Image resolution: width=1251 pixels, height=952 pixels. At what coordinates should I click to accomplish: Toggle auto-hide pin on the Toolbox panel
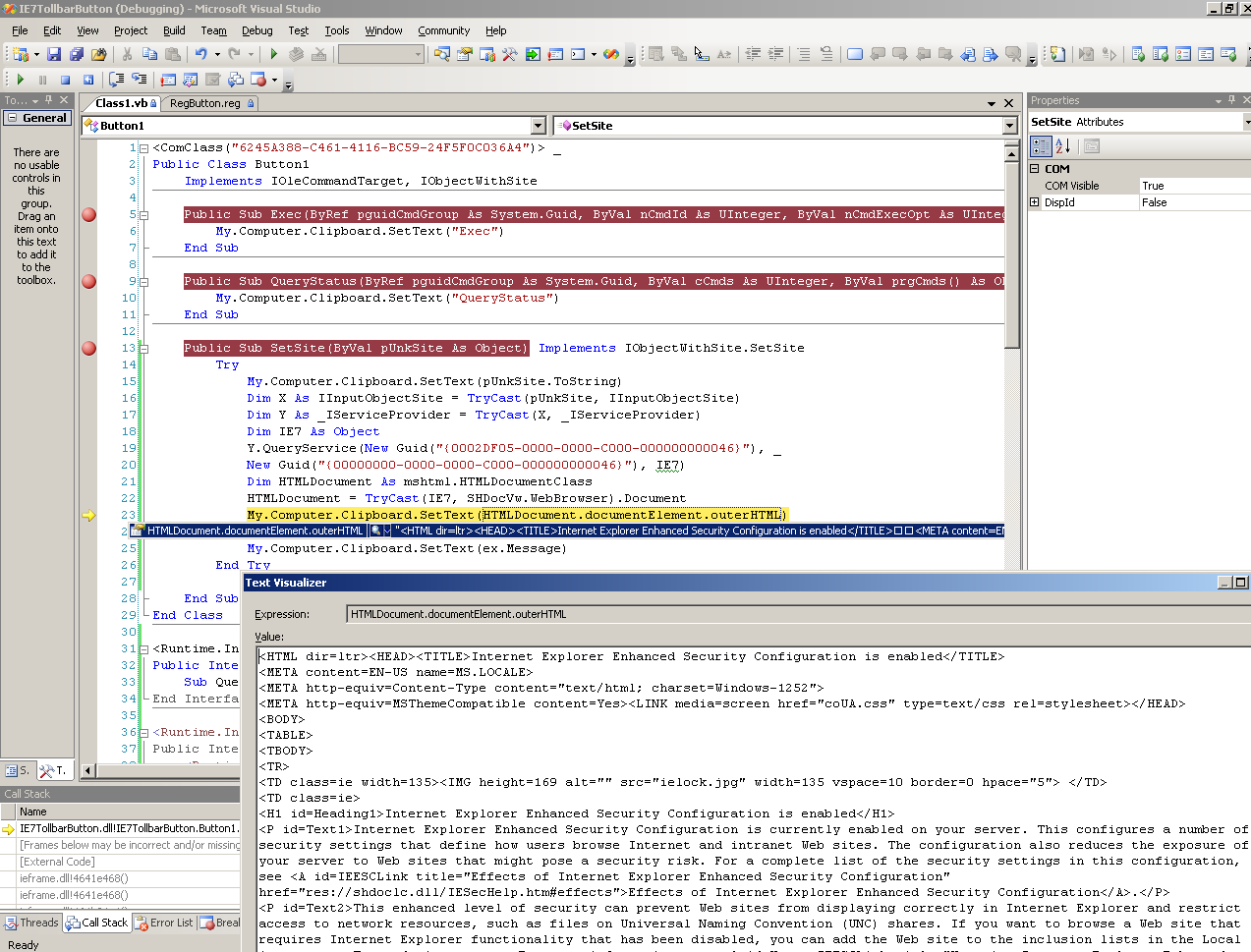pos(49,100)
